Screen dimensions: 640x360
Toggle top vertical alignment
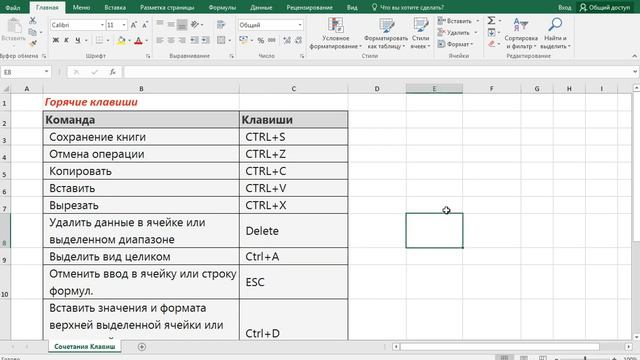pos(160,24)
